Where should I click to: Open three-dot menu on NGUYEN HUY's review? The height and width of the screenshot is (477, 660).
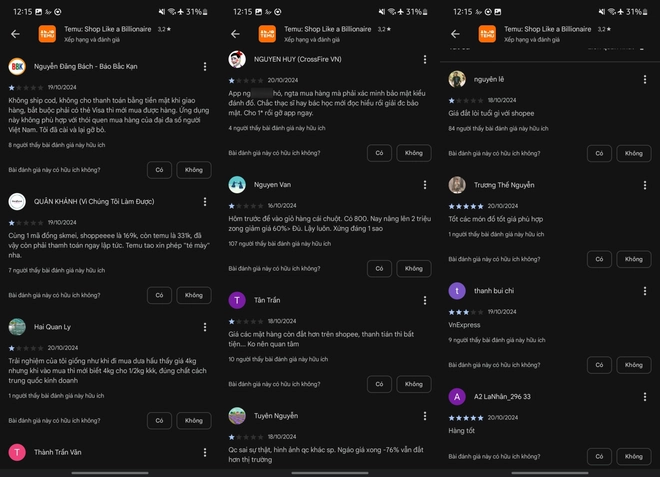[x=425, y=60]
